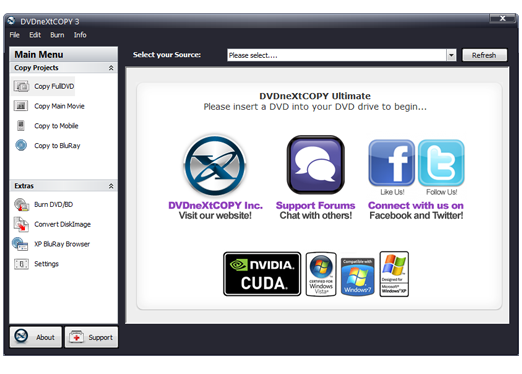This screenshot has height=374, width=522.
Task: Open the DVDneXtCOPY Inc. website link
Action: pyautogui.click(x=215, y=205)
